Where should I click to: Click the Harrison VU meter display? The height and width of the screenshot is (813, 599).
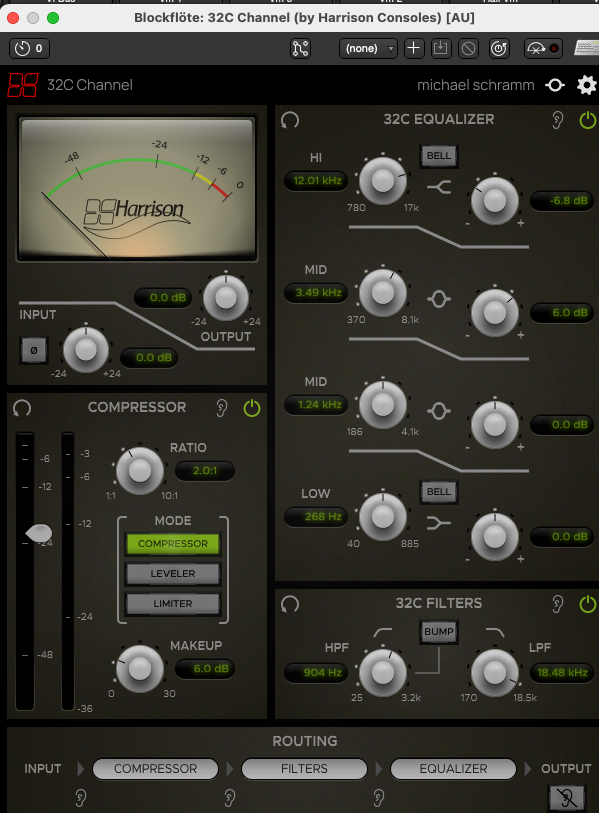137,189
